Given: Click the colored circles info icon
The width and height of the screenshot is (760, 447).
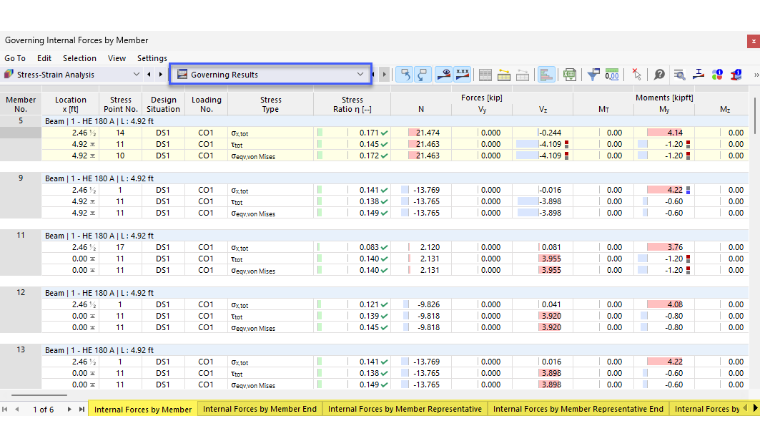Looking at the screenshot, I should 717,75.
